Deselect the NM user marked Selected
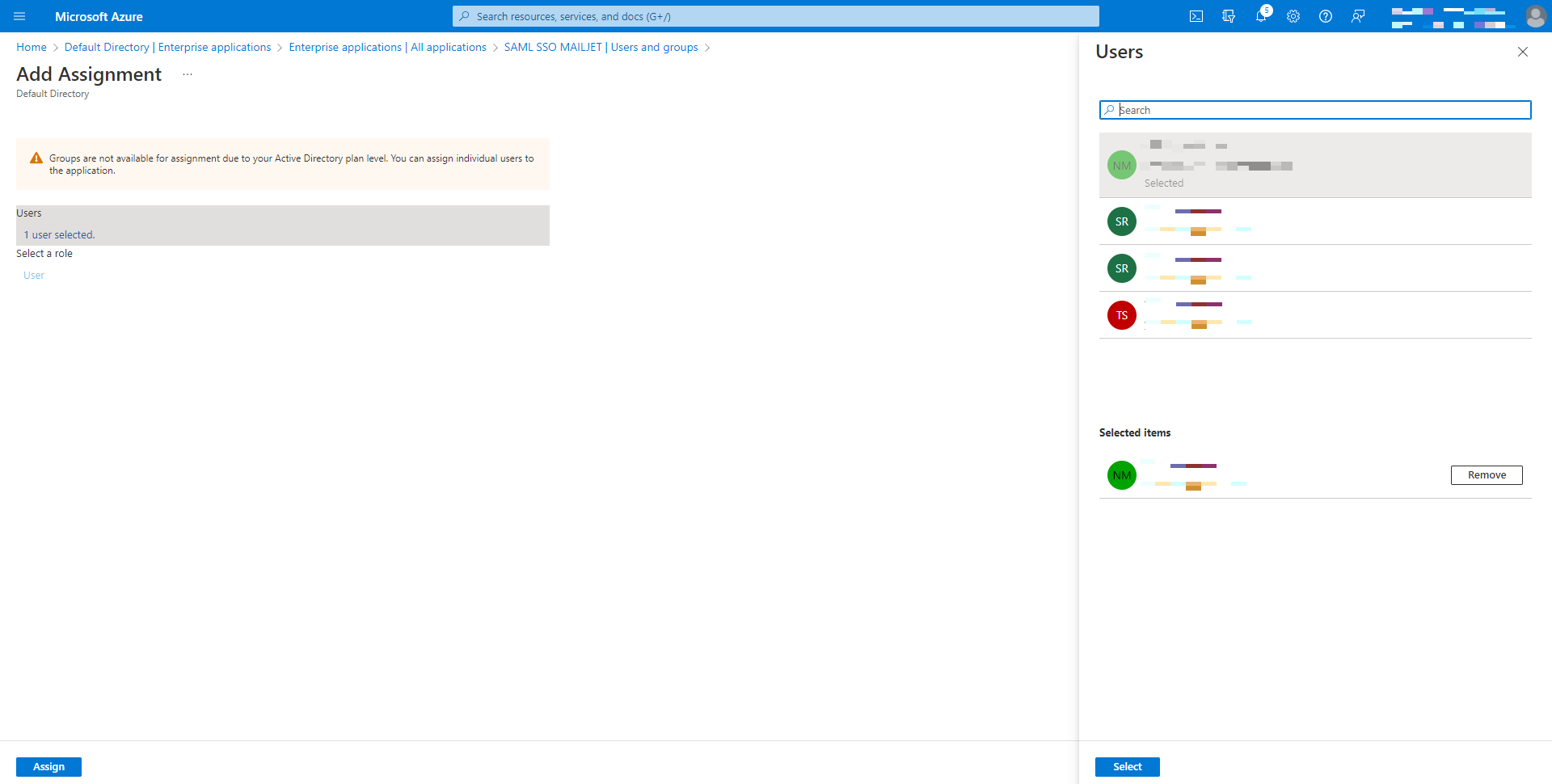This screenshot has width=1552, height=784. coord(1315,165)
